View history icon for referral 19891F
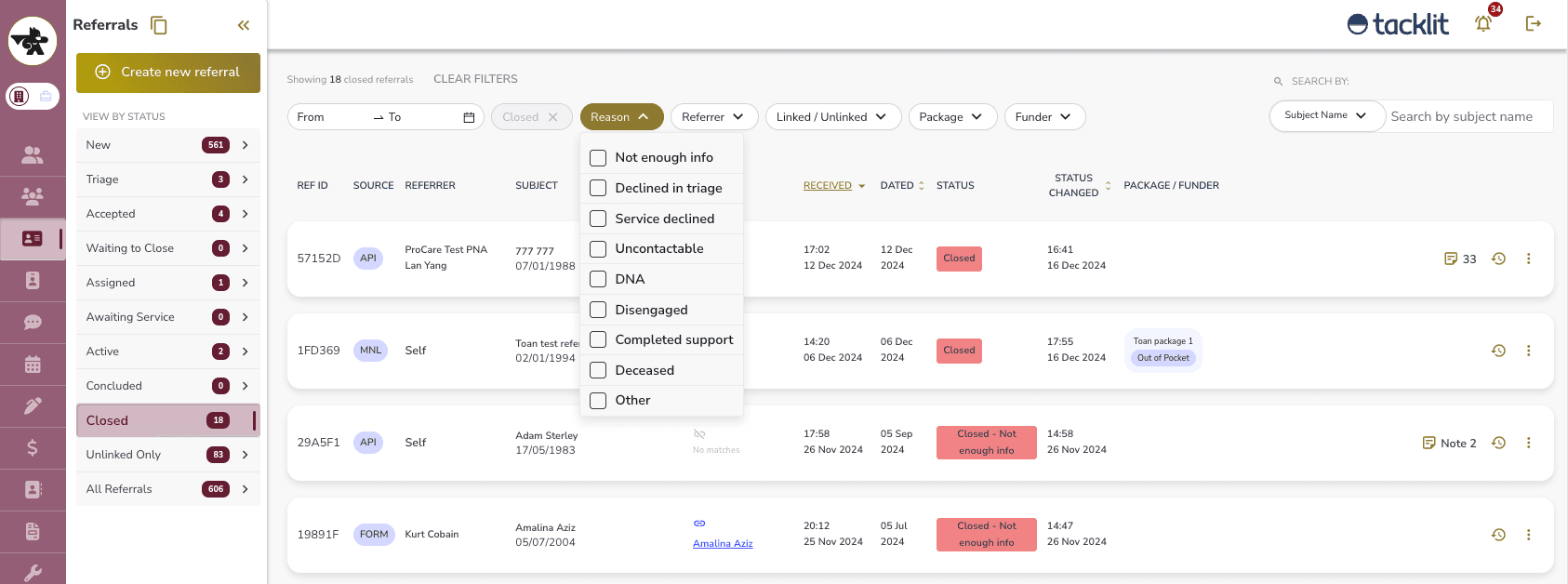This screenshot has height=584, width=1568. pos(1498,535)
